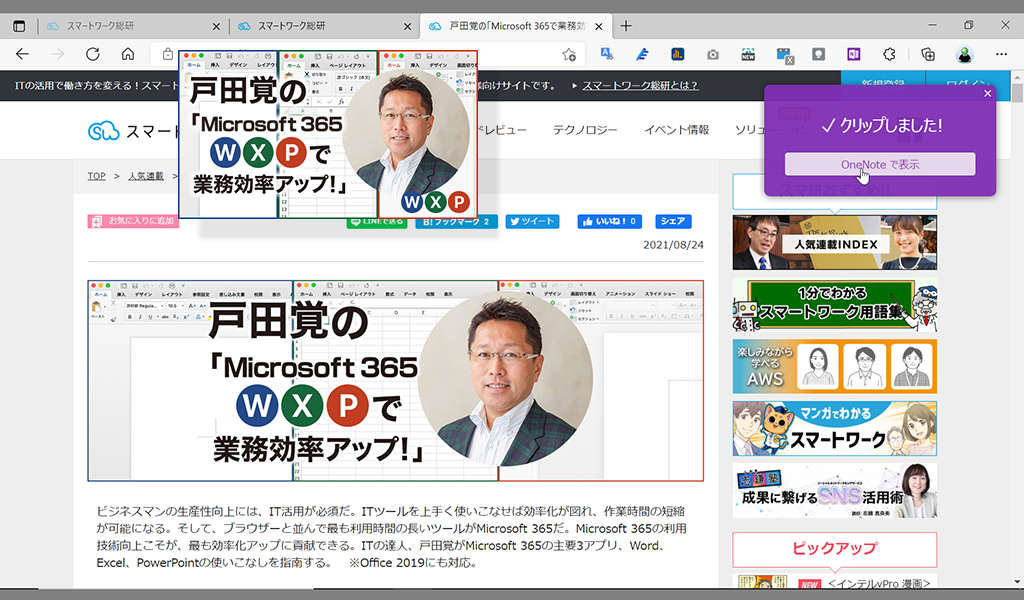This screenshot has width=1024, height=600.
Task: Select the 戸田覚のMicrosoft 365 tab
Action: (516, 26)
